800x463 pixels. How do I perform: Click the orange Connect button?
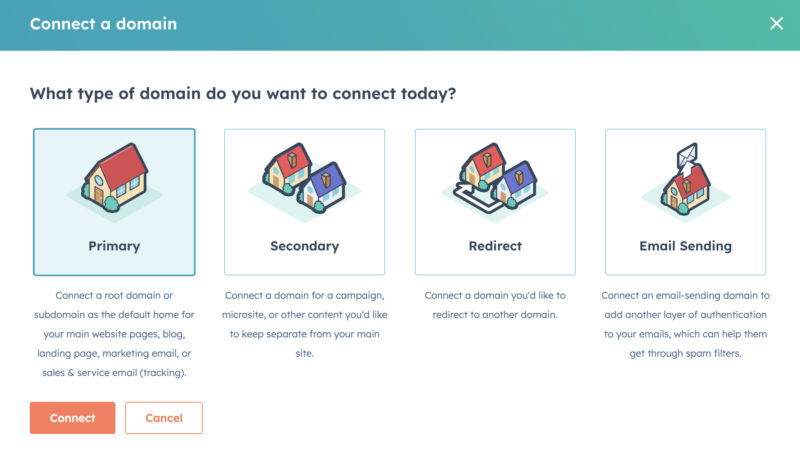(x=72, y=418)
